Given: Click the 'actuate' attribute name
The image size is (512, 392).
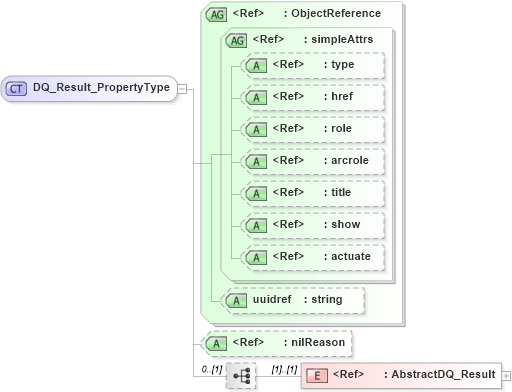Looking at the screenshot, I should point(351,256).
